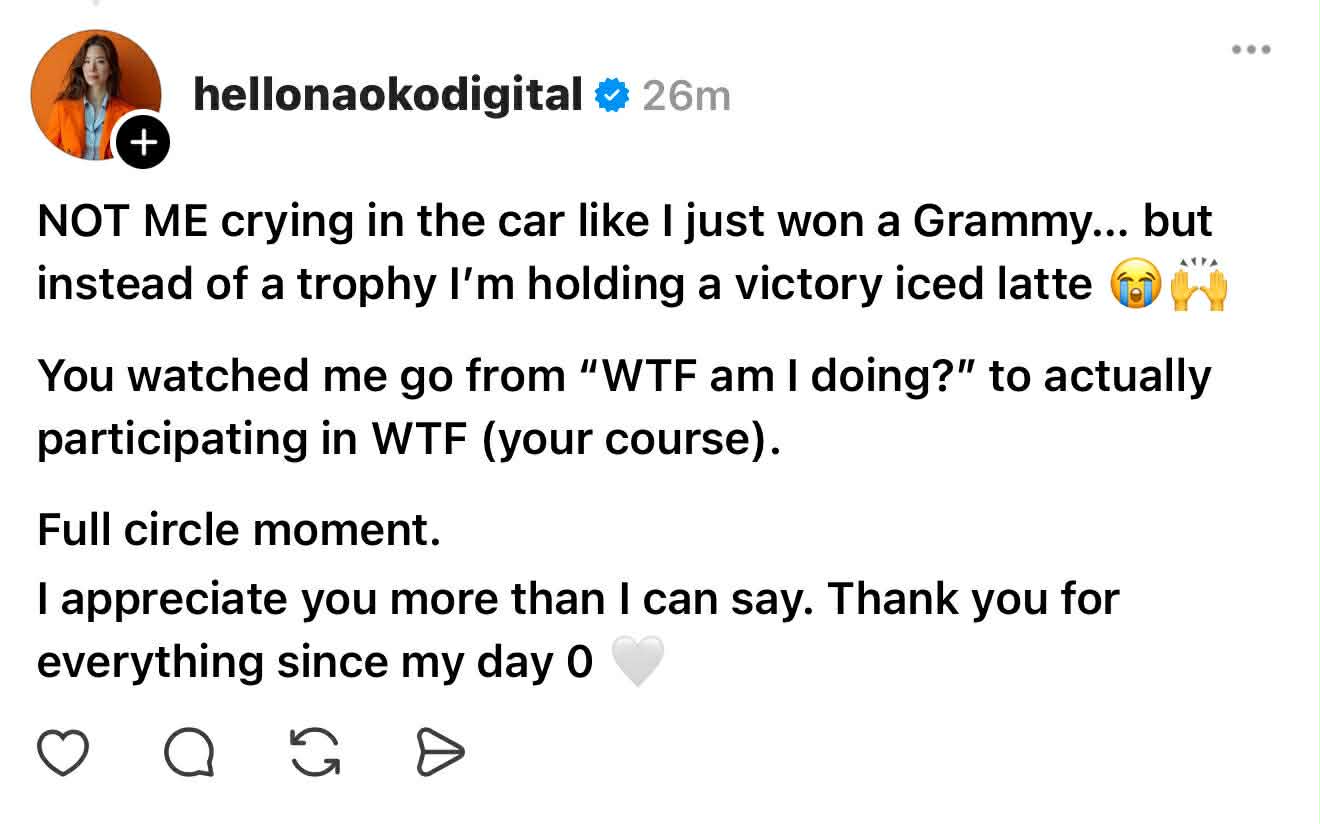Open the hellonaokodigital profile via username
1320x824 pixels.
[x=388, y=96]
